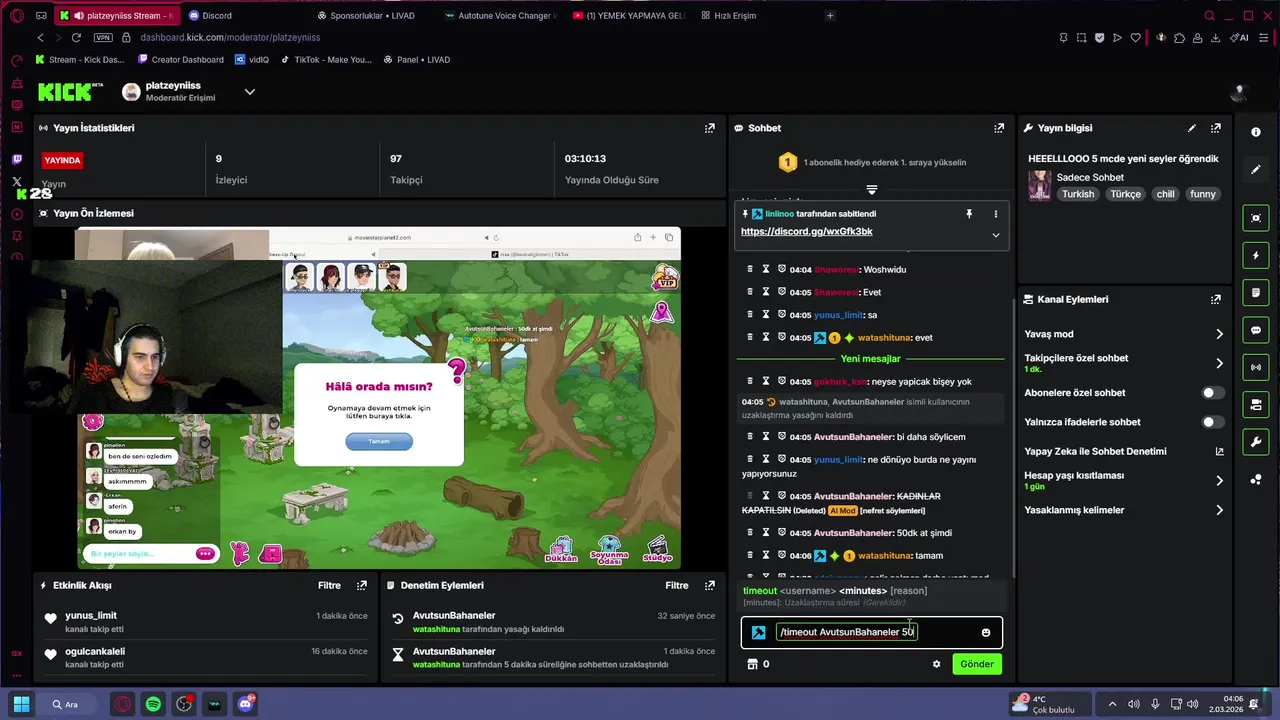Expand channel selector chevron next to platzeyniiss
1280x720 pixels.
click(x=250, y=92)
